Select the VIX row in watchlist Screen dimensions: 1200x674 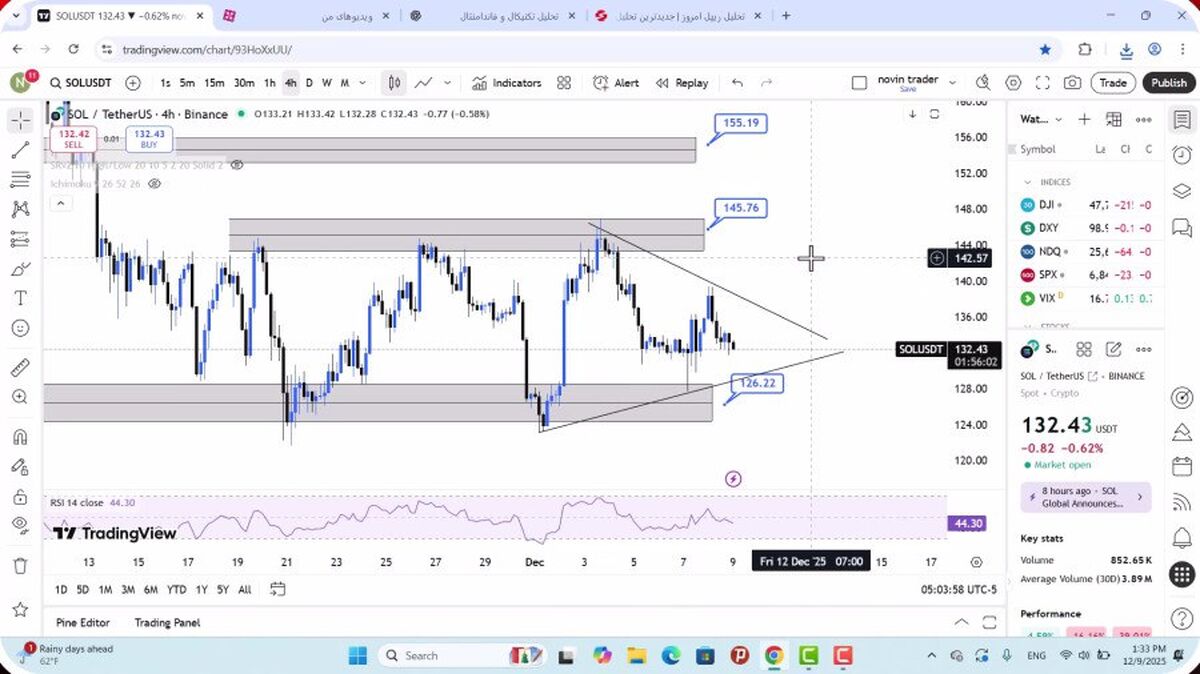[1086, 298]
